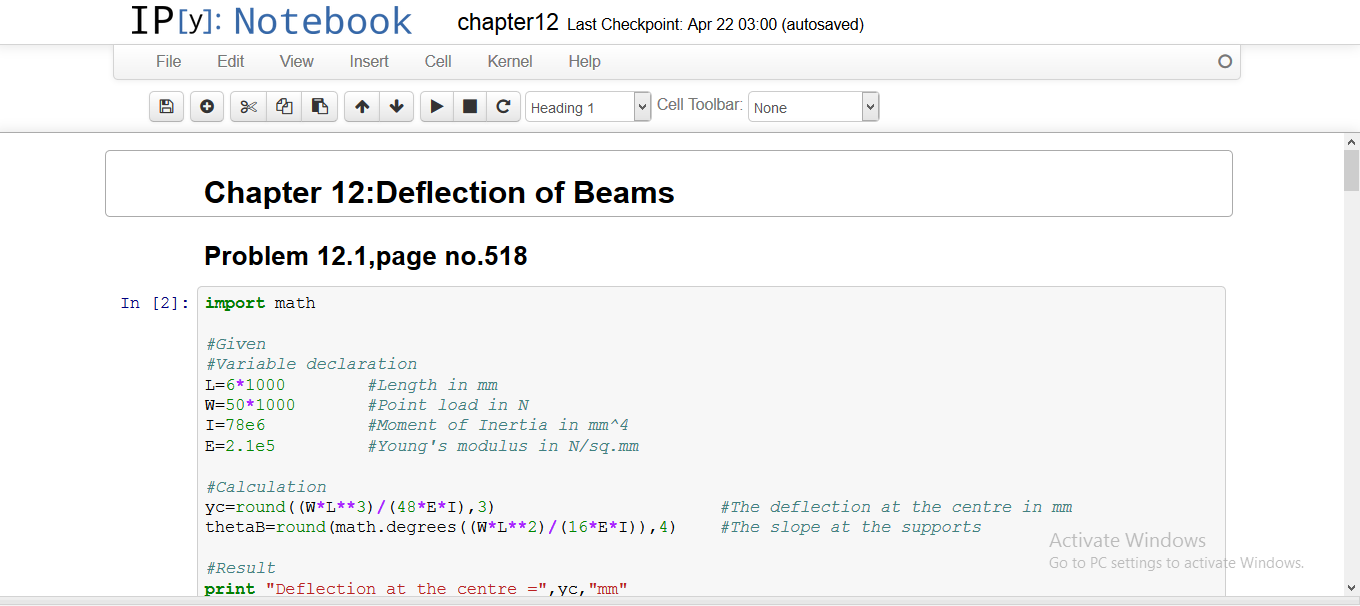Paste cell below using clipboard icon
This screenshot has height=606, width=1360.
click(319, 107)
